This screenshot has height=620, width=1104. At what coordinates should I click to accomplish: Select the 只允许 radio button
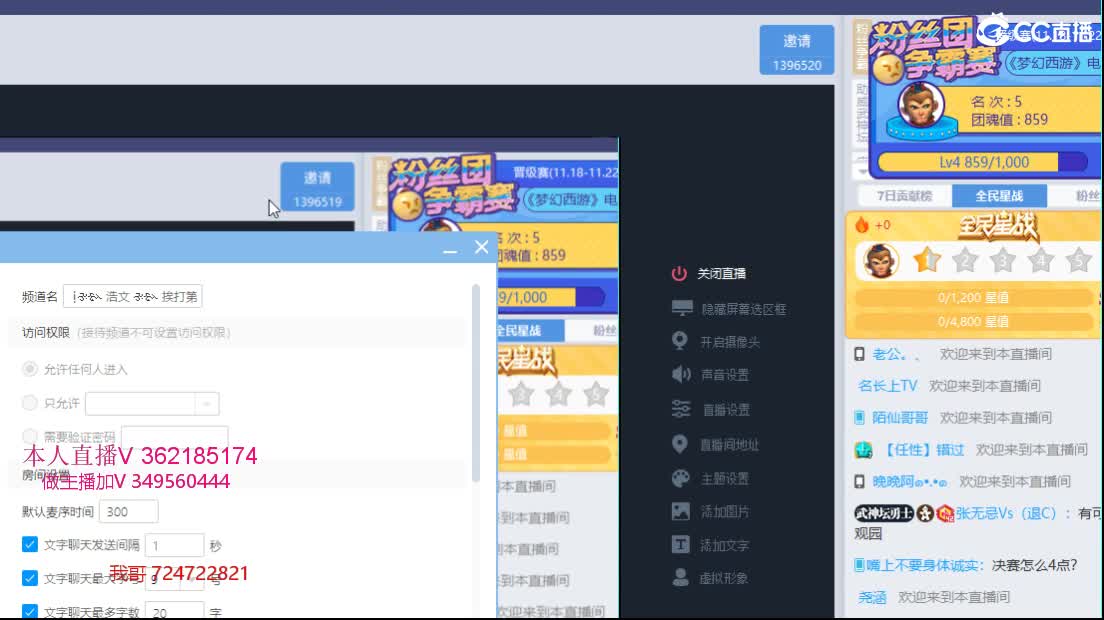click(30, 403)
